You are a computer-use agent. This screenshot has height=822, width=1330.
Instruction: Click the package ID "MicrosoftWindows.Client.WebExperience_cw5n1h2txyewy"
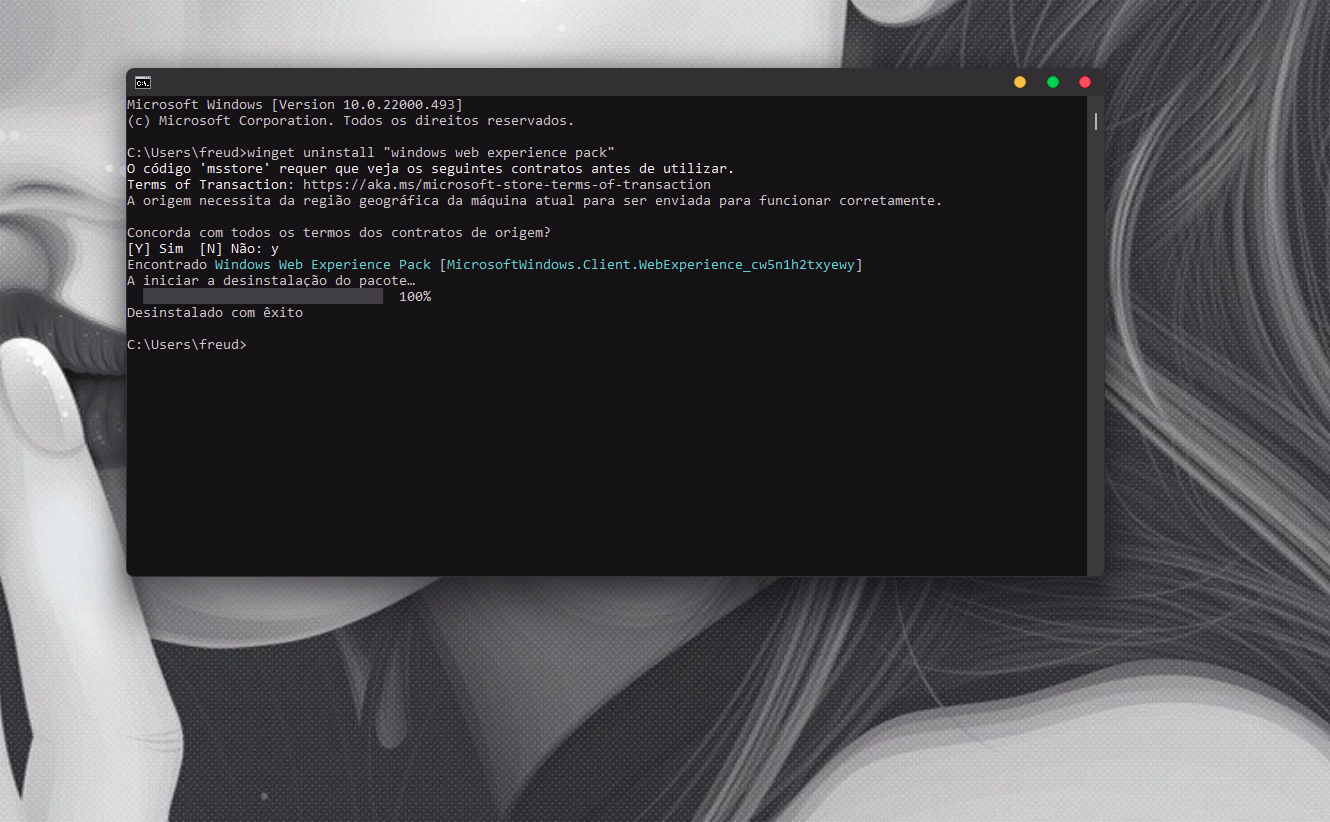[x=651, y=265]
